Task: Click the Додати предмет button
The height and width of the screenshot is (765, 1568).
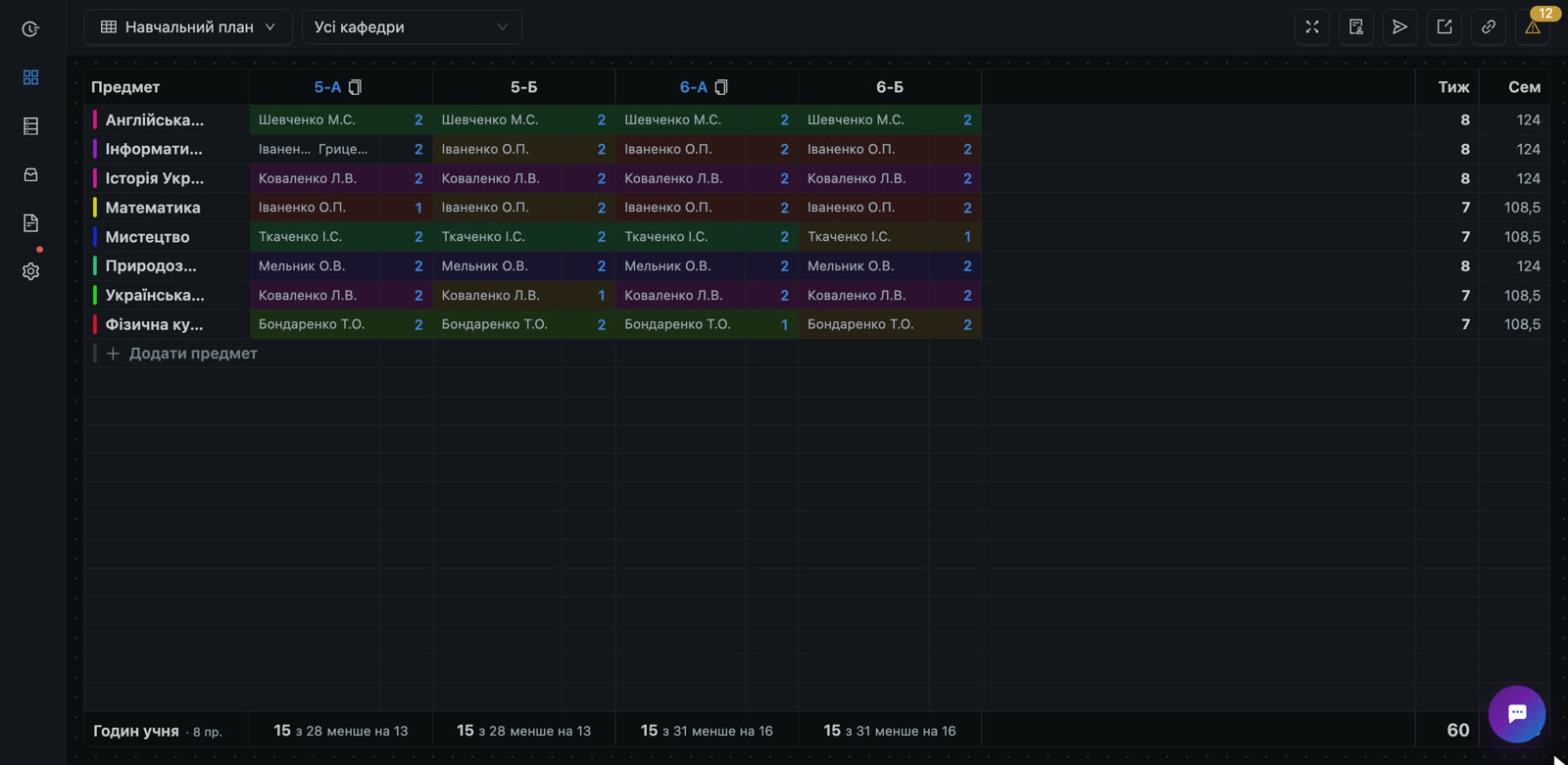Action: (x=181, y=354)
